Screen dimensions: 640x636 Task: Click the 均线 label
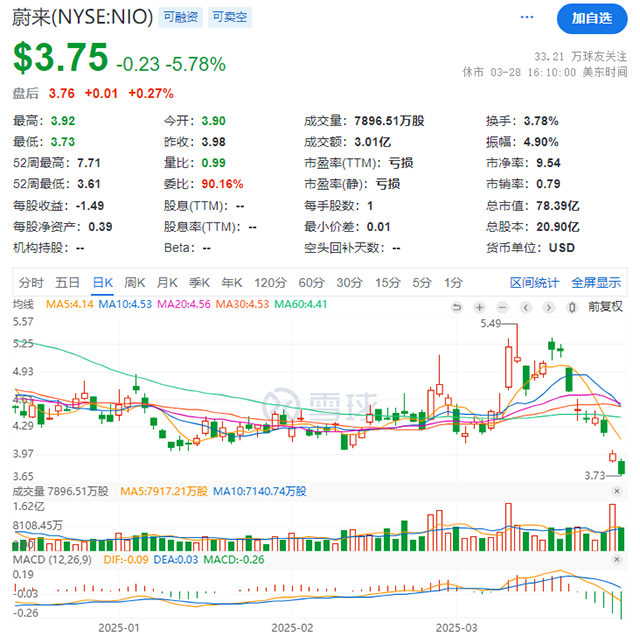tap(24, 305)
